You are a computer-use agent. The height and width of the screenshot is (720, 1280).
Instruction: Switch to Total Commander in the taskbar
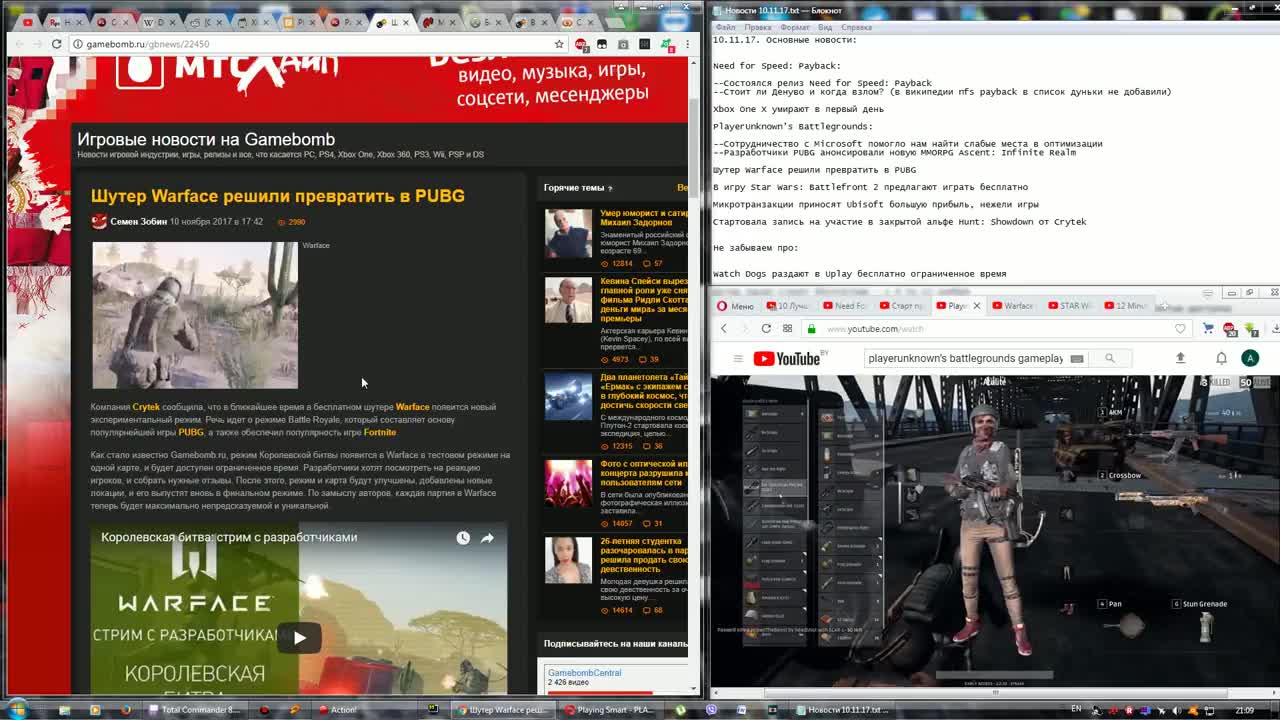195,710
